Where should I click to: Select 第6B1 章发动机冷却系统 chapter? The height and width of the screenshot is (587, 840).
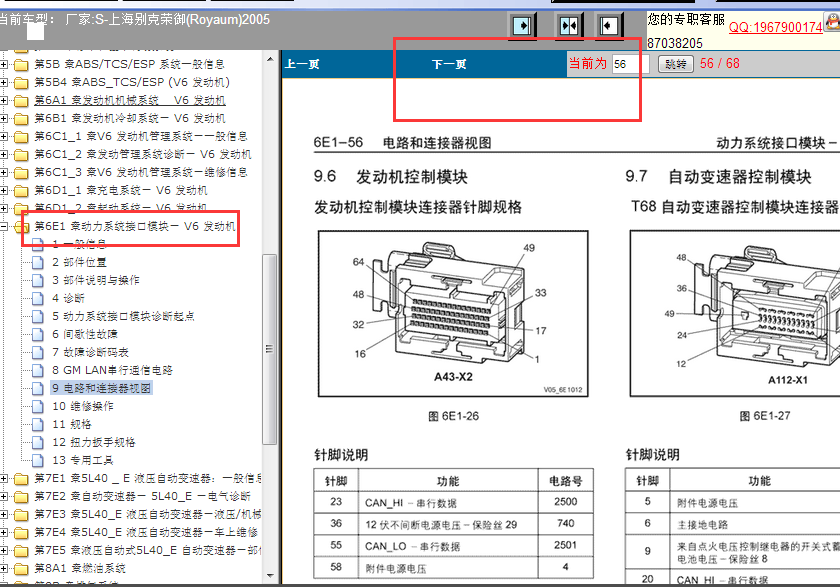(130, 118)
